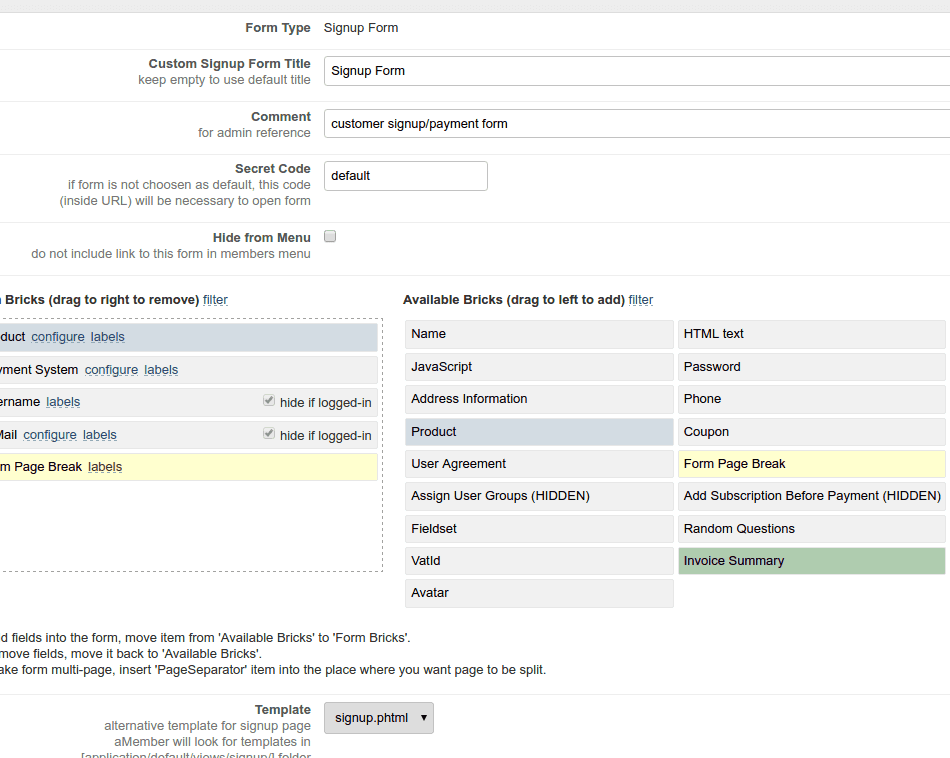Click configure link on Product form brick
The height and width of the screenshot is (758, 950).
pyautogui.click(x=58, y=337)
